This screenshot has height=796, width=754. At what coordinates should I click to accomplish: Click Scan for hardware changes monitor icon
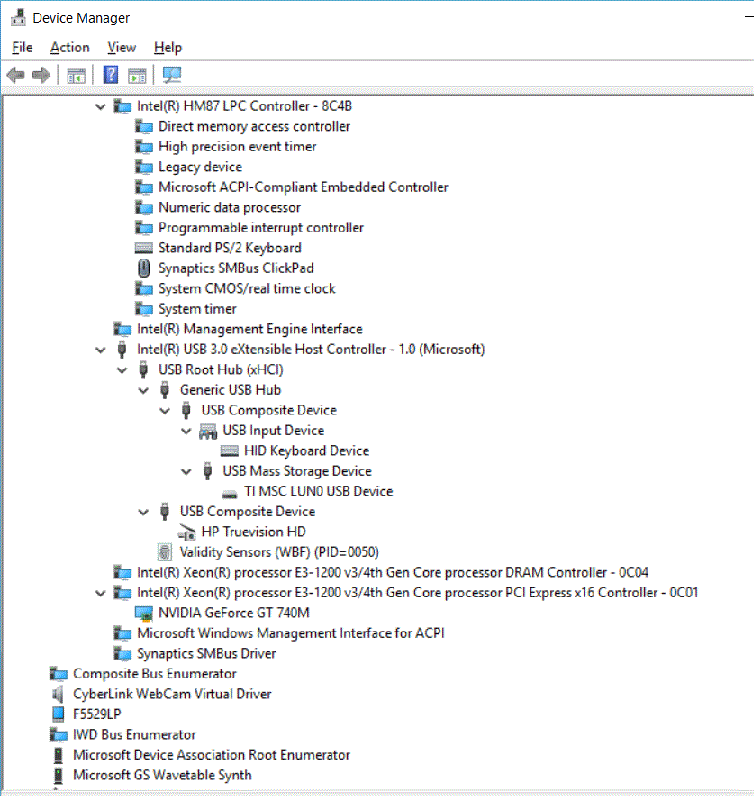coord(172,75)
